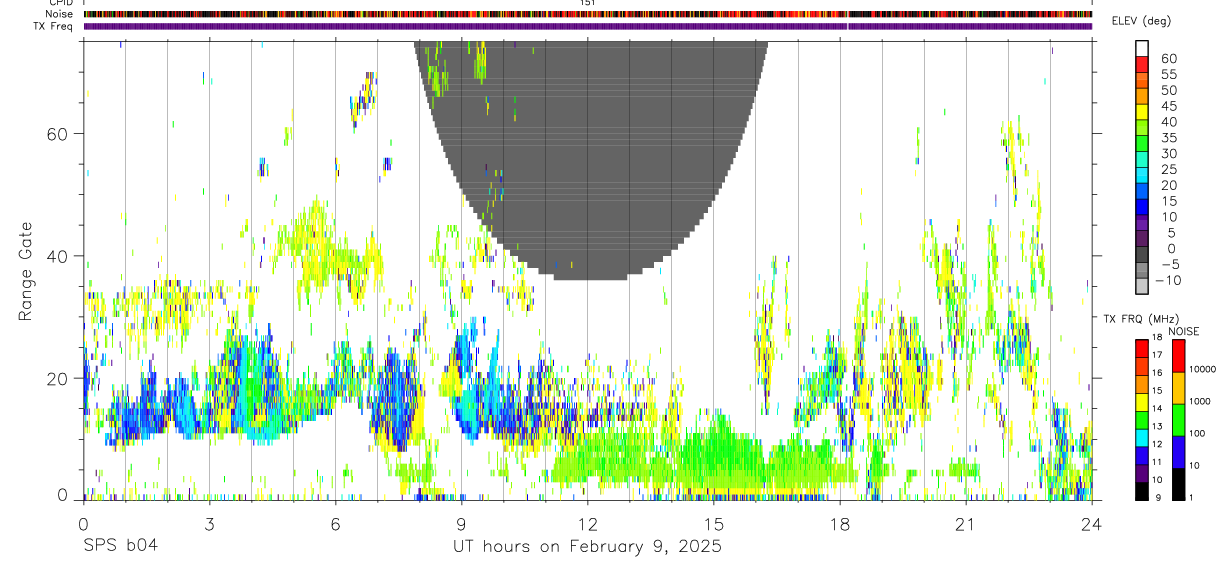Click x-axis tick label '21'

966,523
